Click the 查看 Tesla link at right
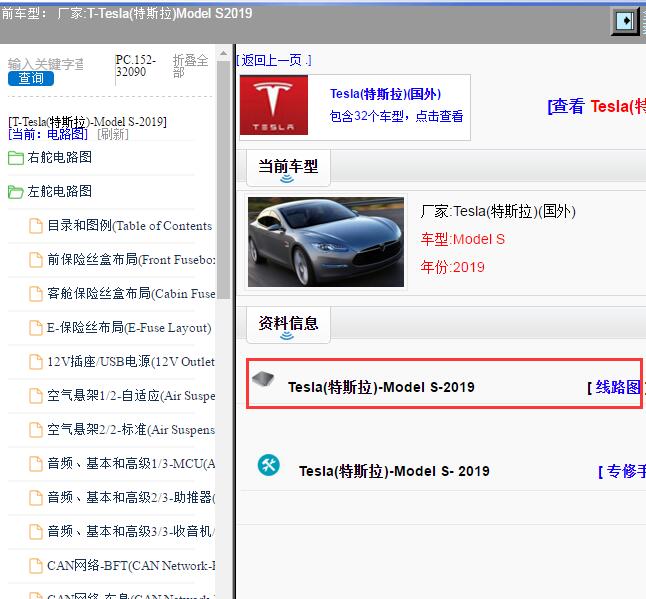646x599 pixels. [597, 106]
